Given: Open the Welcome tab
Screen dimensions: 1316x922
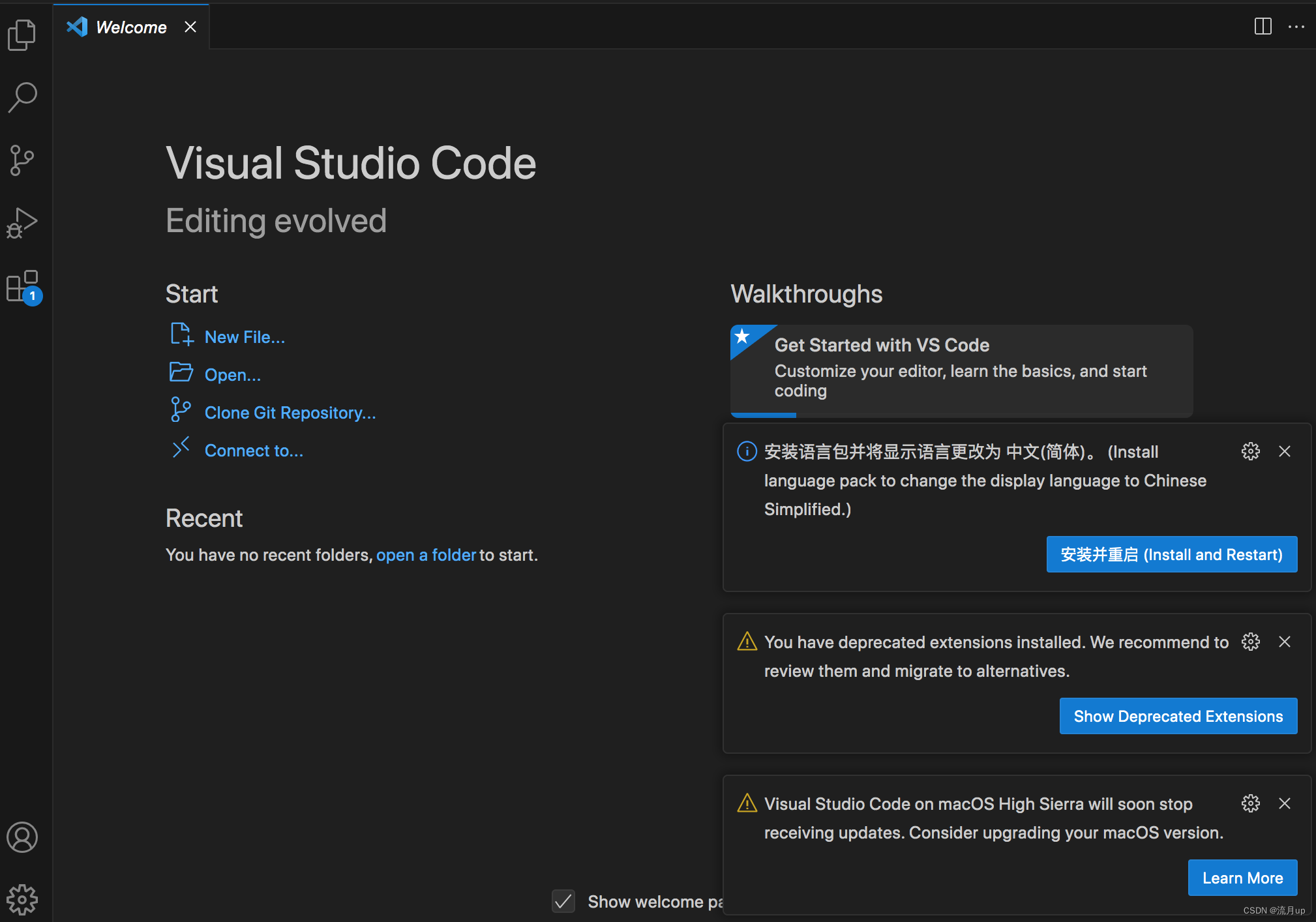Looking at the screenshot, I should click(129, 27).
